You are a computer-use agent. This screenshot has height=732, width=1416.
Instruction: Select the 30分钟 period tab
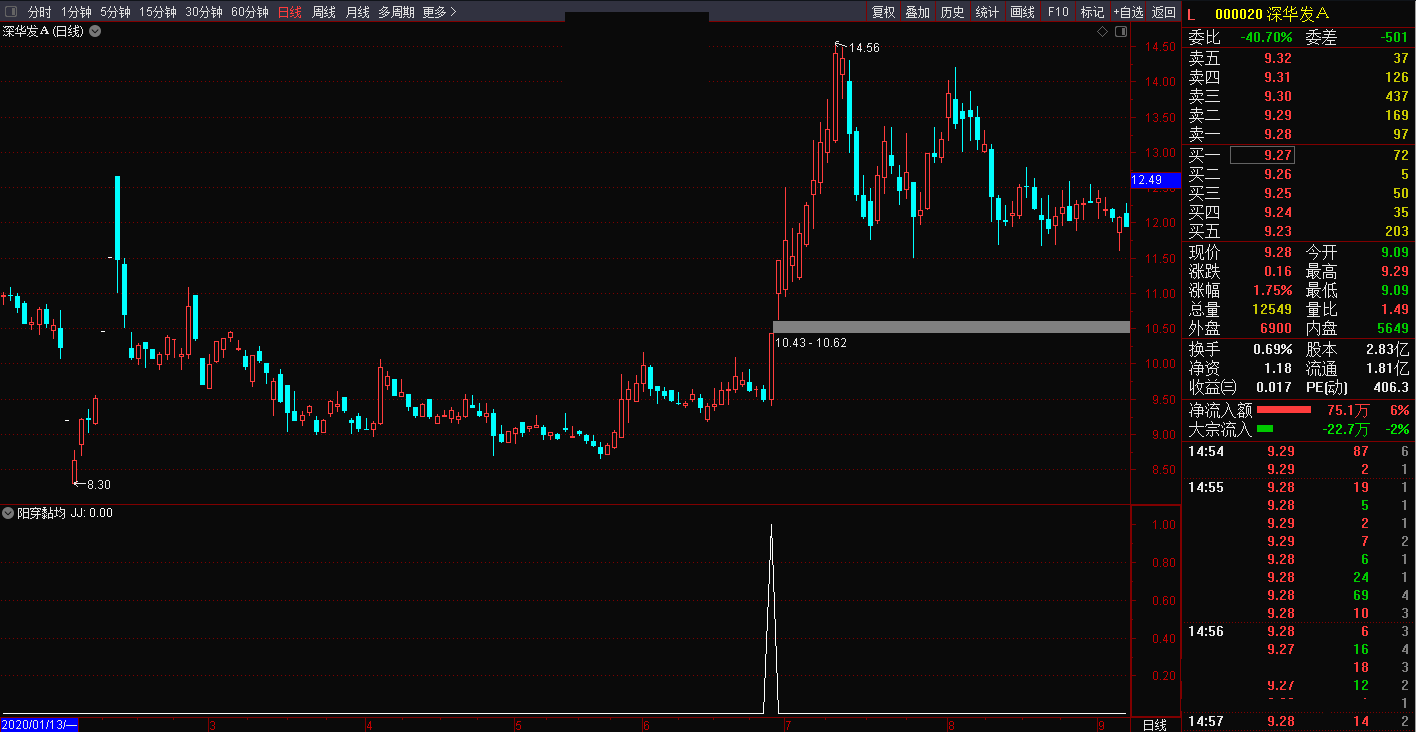click(x=204, y=12)
